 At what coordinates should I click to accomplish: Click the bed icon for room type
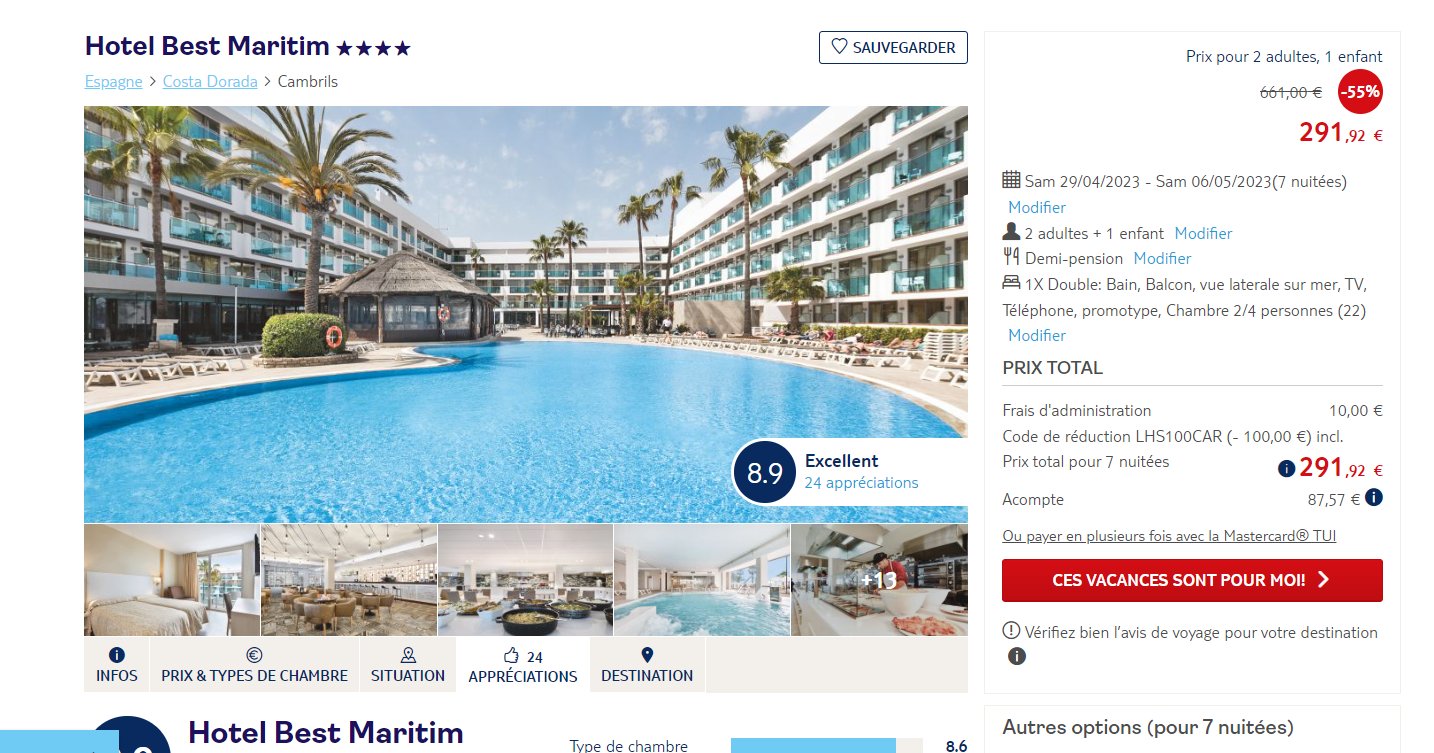click(1011, 283)
